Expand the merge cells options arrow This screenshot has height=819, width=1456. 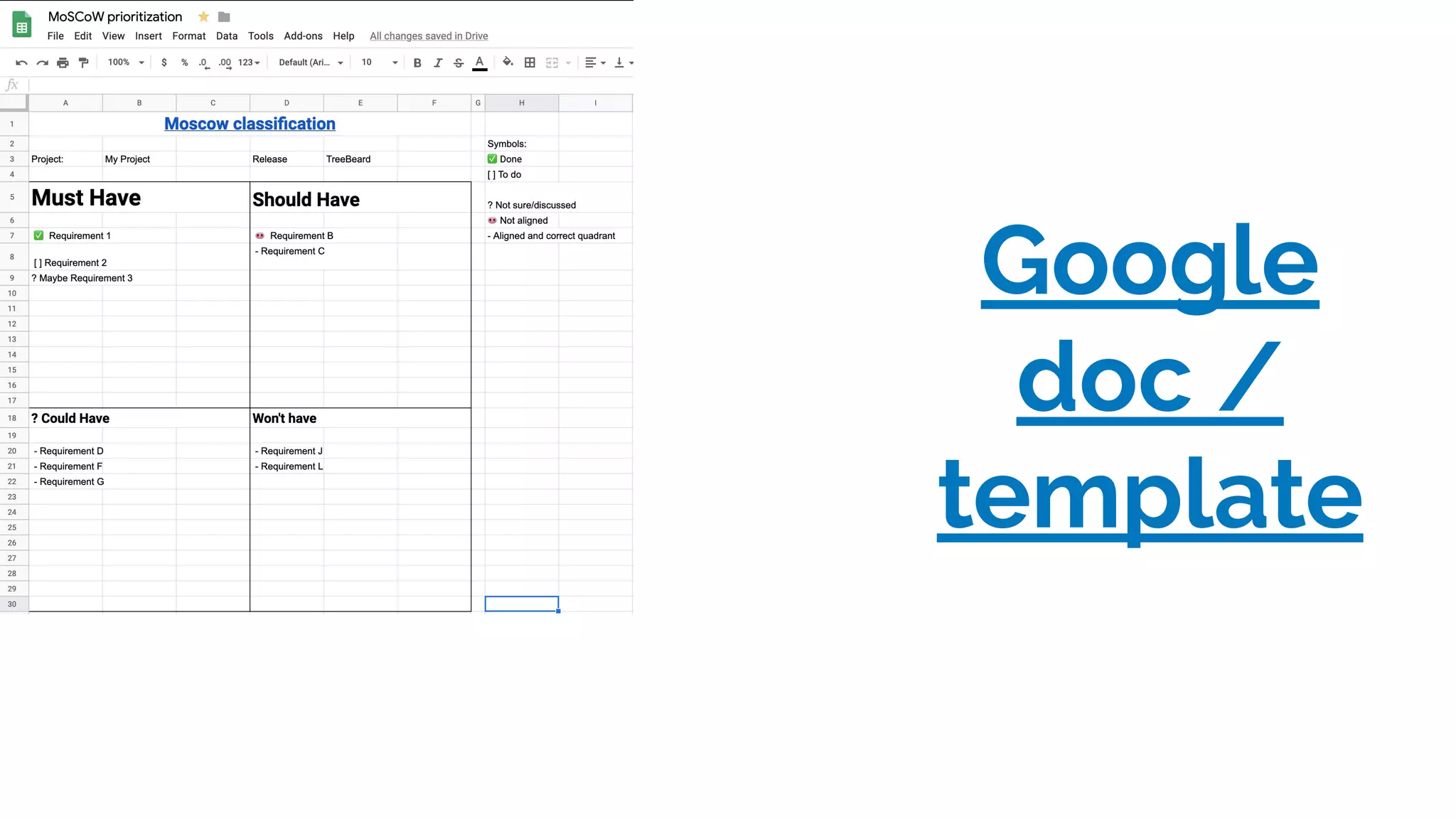pos(568,63)
